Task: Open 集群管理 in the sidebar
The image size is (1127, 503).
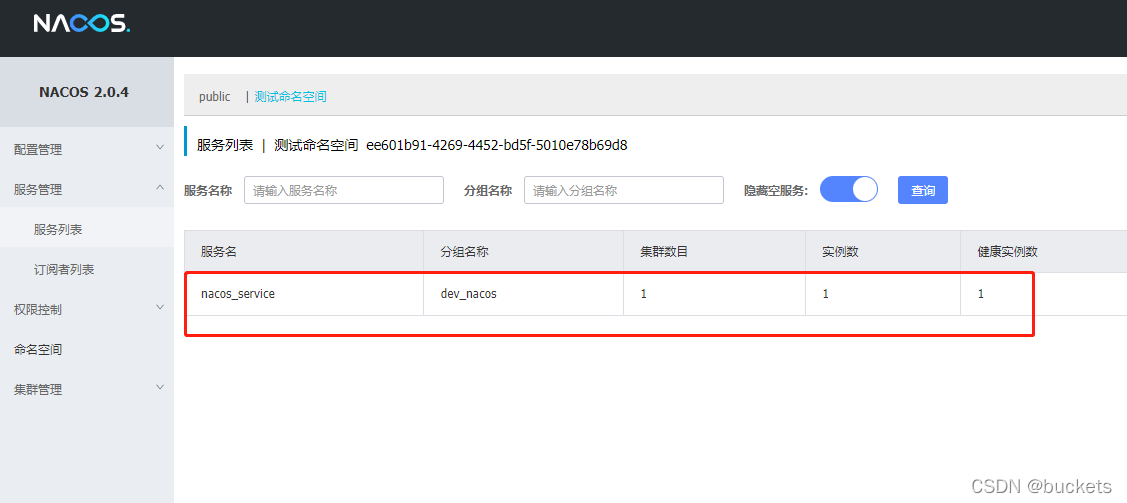Action: pyautogui.click(x=38, y=389)
